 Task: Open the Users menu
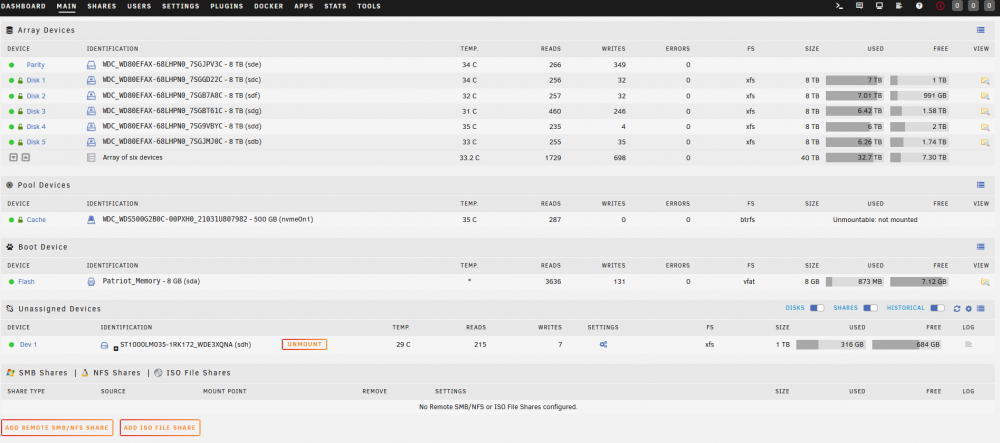point(139,6)
